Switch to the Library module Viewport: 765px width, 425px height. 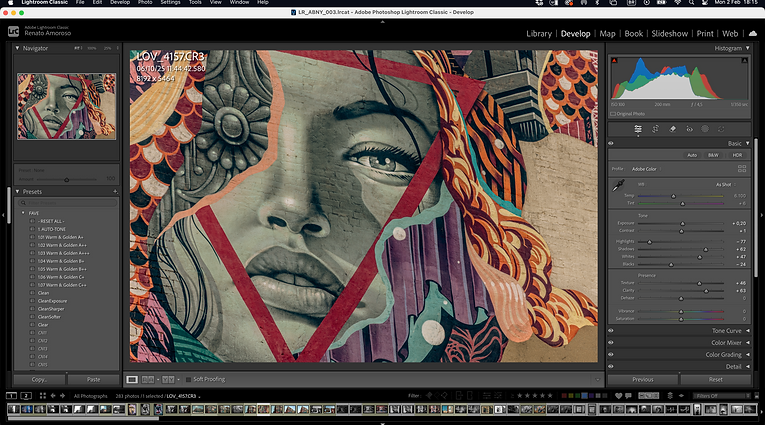tap(539, 34)
